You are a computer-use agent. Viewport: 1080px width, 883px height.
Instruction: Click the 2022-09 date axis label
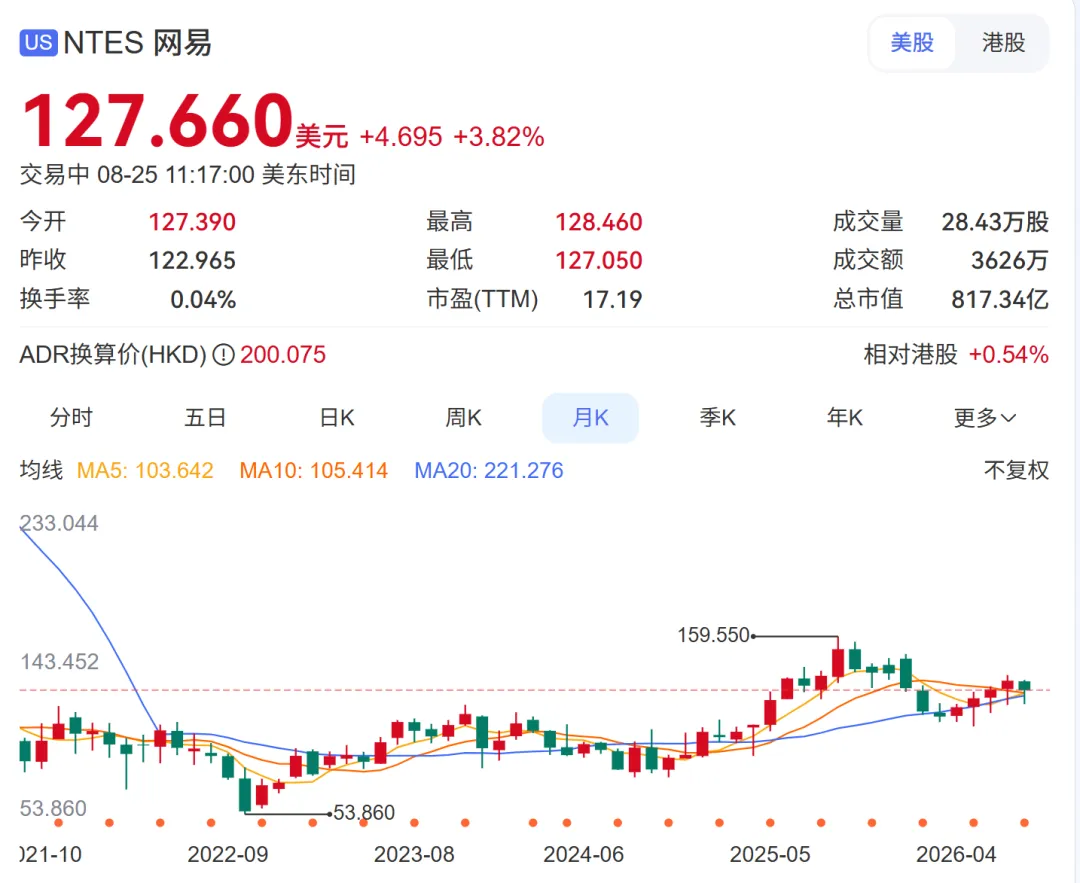(228, 855)
